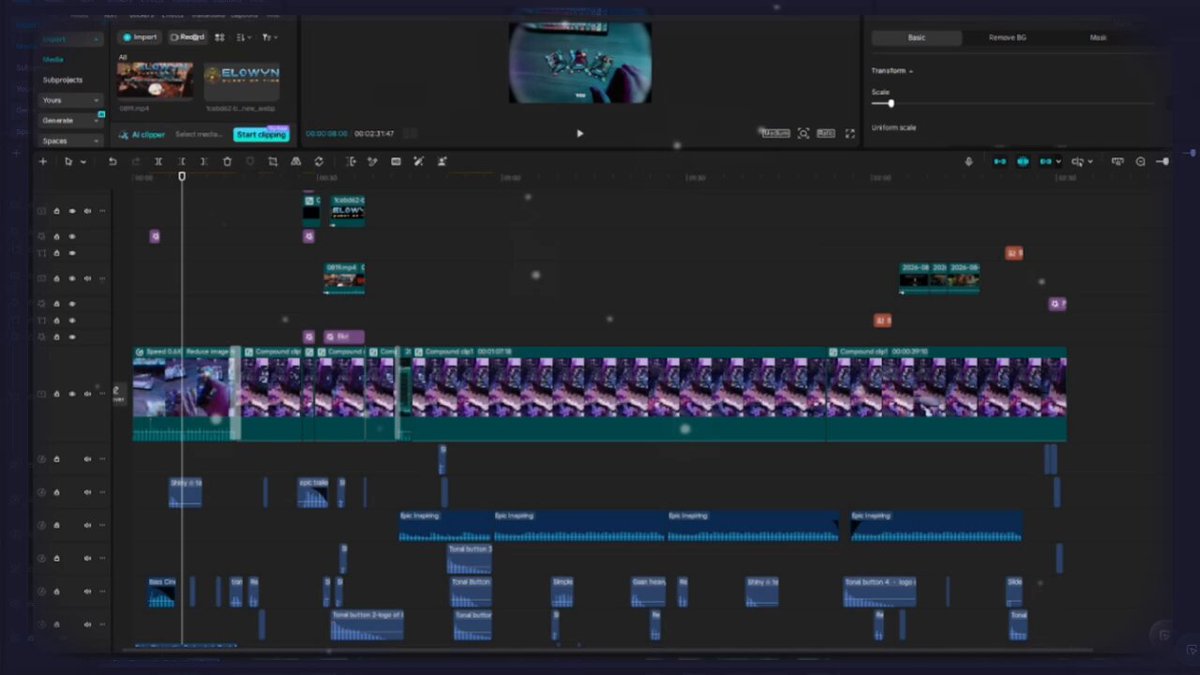1200x675 pixels.
Task: Click the Start clipping button
Action: click(x=261, y=134)
